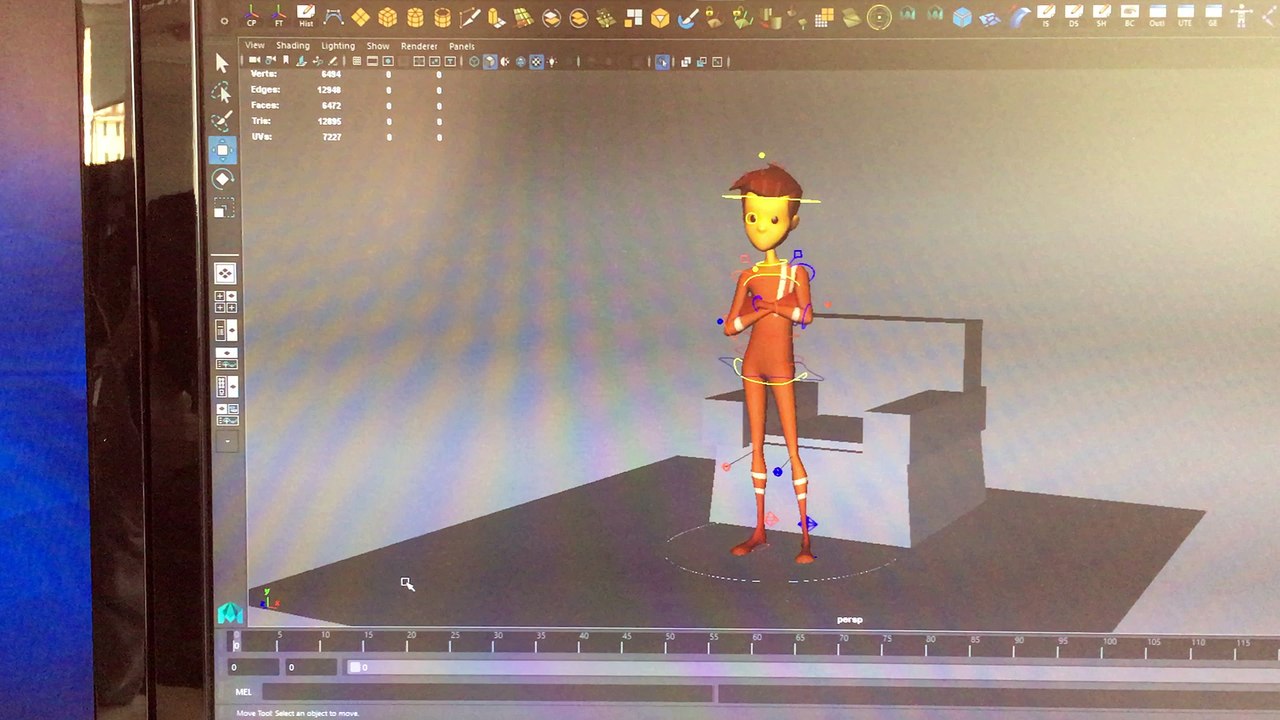The height and width of the screenshot is (720, 1280).
Task: Click the CP center pivot shelf button
Action: point(251,16)
